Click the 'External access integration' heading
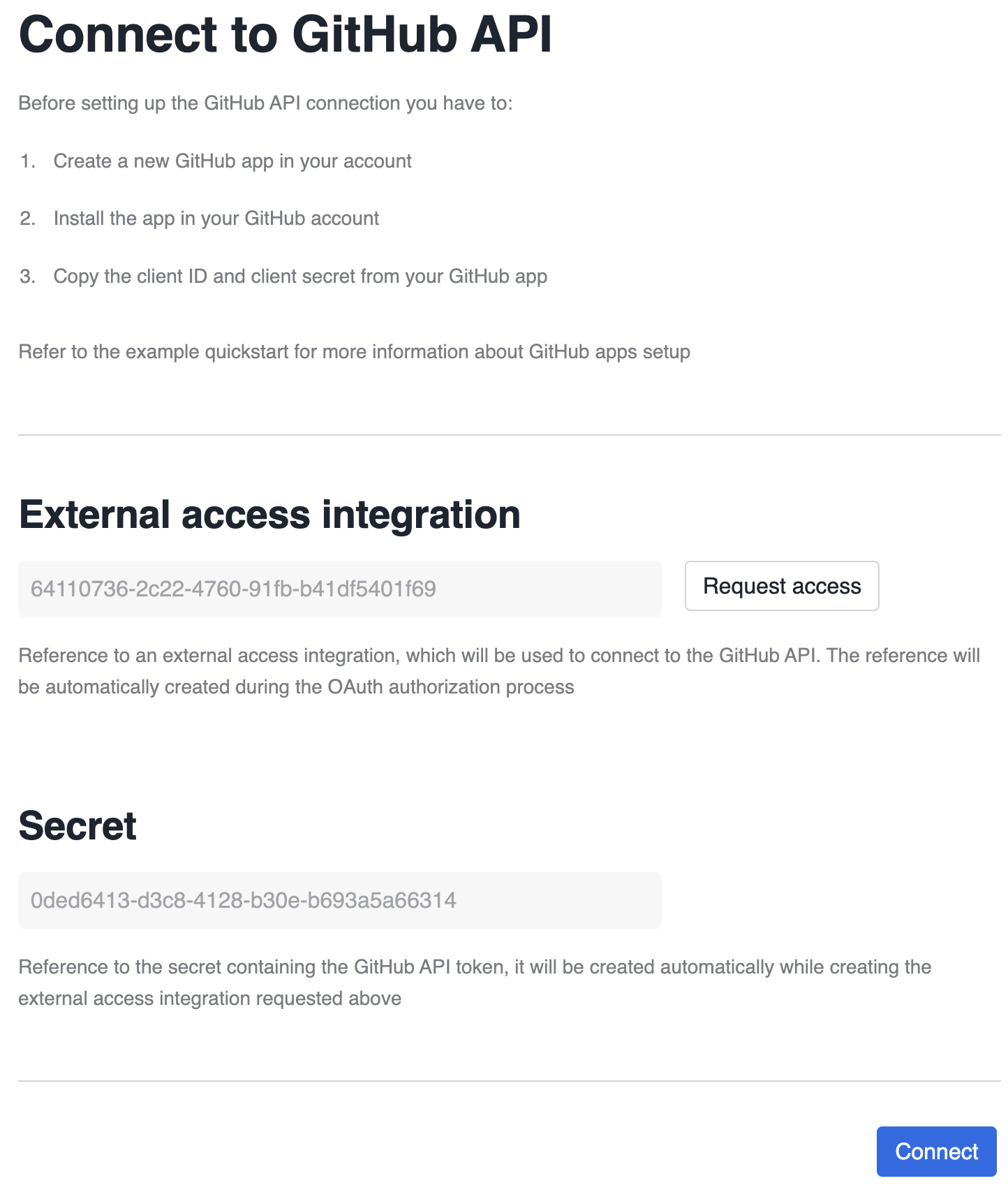 tap(269, 515)
